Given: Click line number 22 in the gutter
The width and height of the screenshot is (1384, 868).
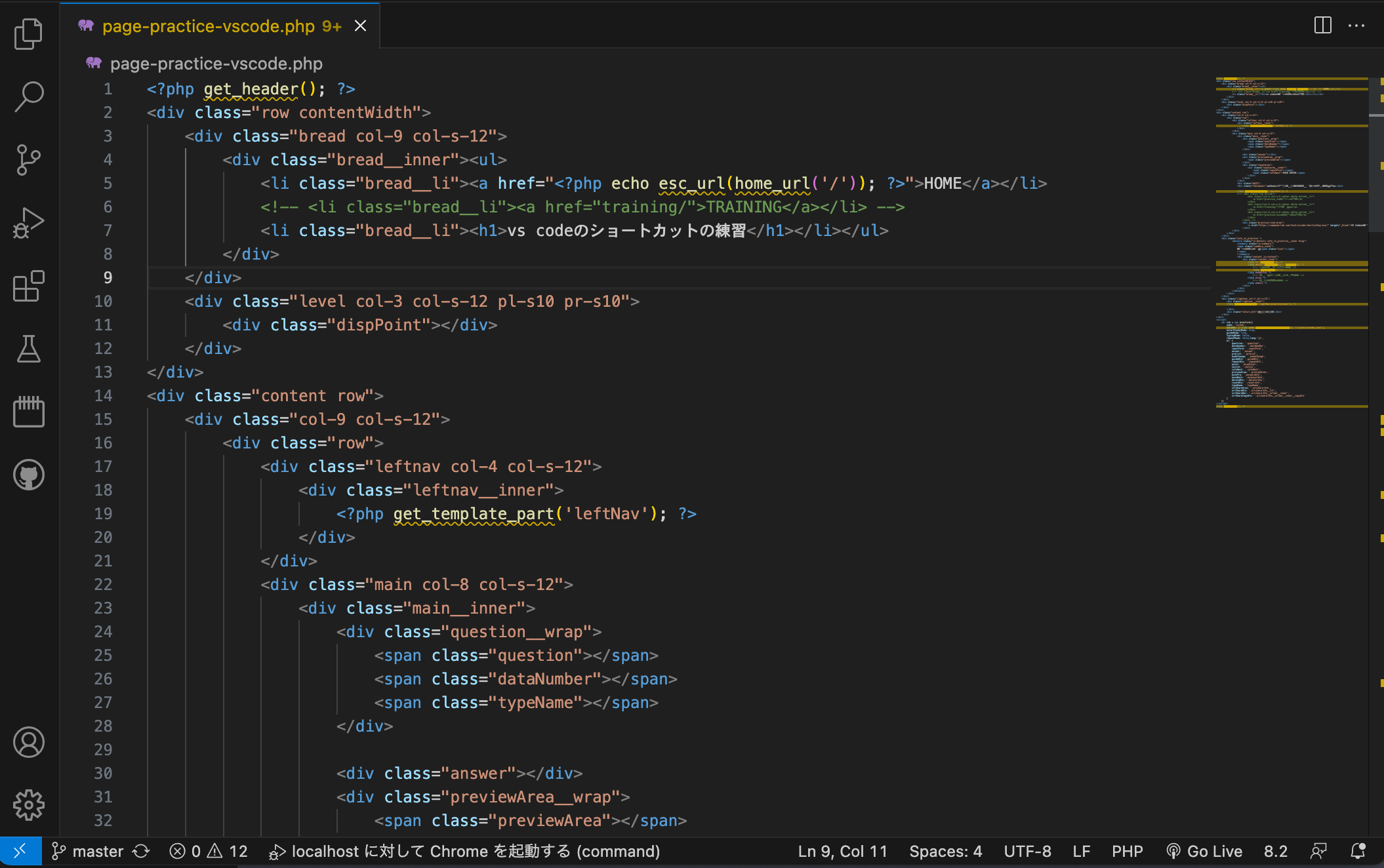Looking at the screenshot, I should [x=103, y=584].
